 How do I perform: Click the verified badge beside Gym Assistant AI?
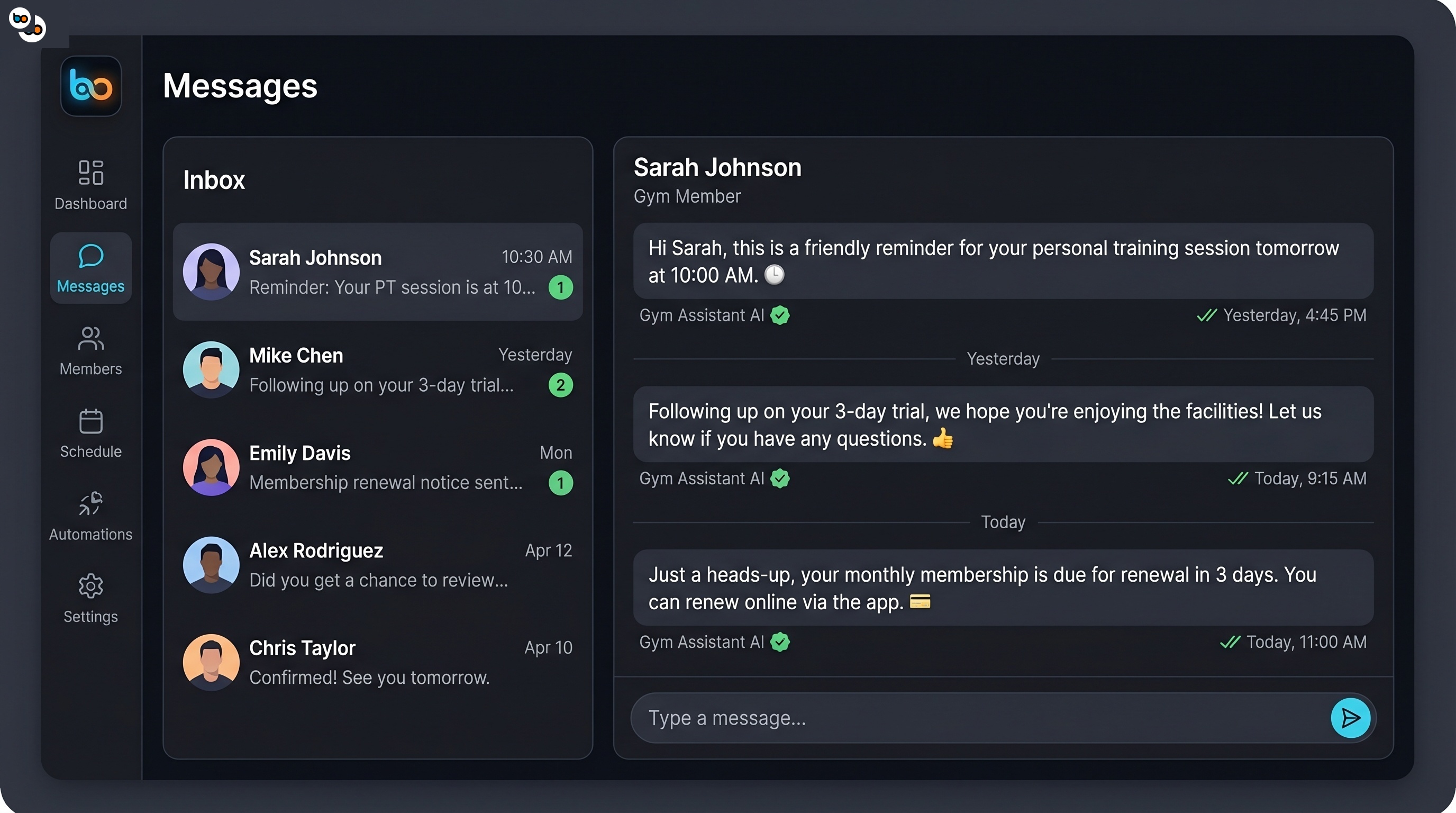(x=781, y=315)
